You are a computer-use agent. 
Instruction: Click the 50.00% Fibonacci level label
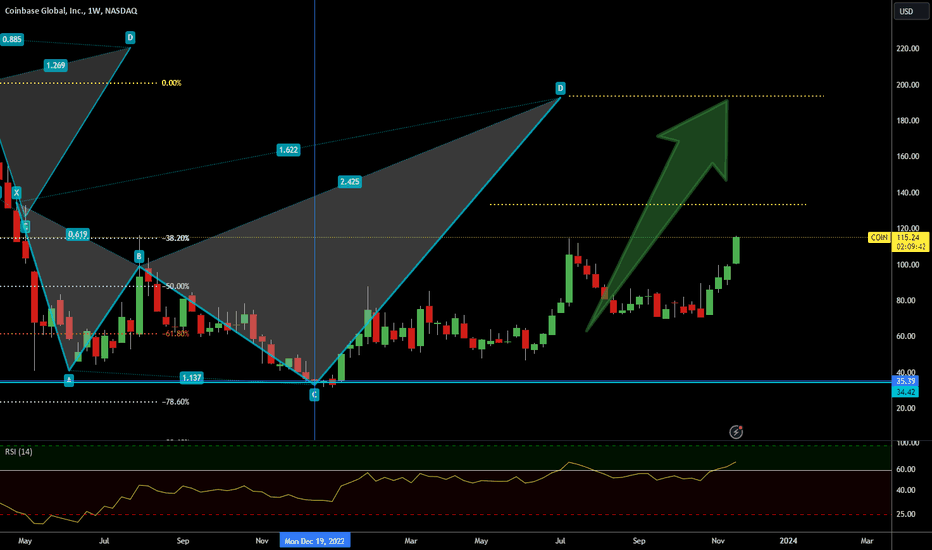[x=175, y=286]
